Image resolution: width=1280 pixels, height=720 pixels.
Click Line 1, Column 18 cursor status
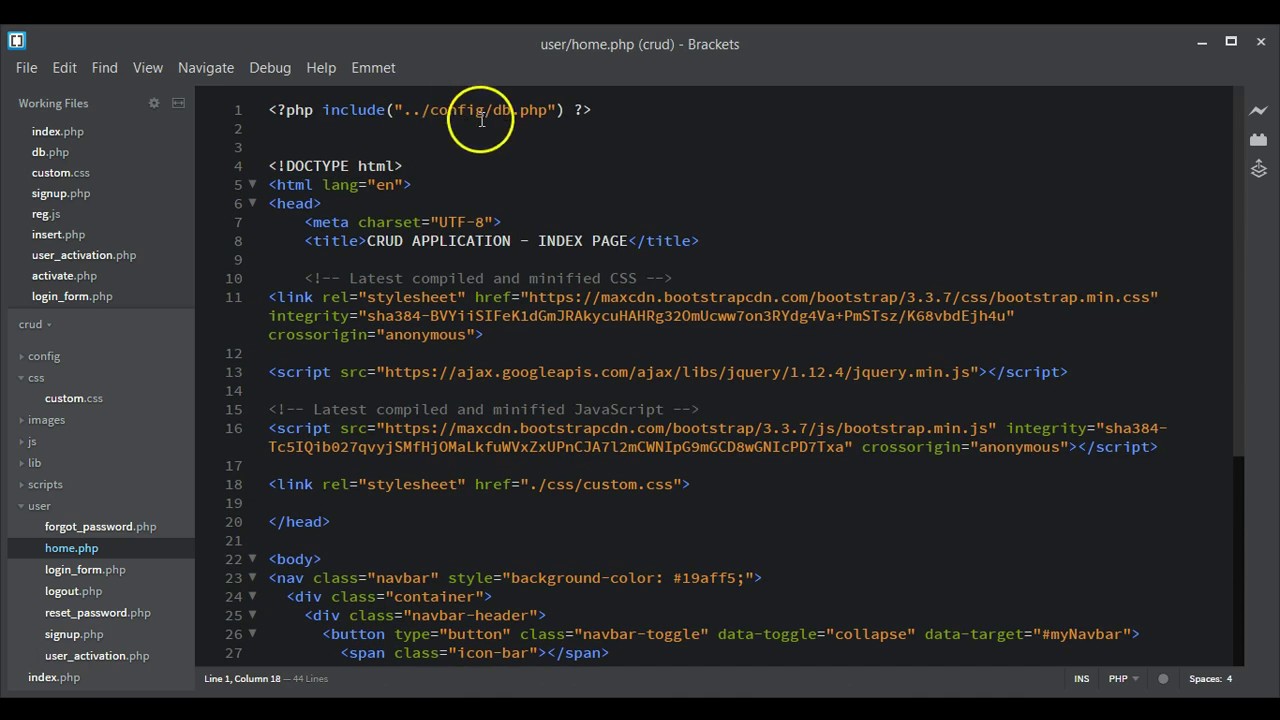[242, 679]
